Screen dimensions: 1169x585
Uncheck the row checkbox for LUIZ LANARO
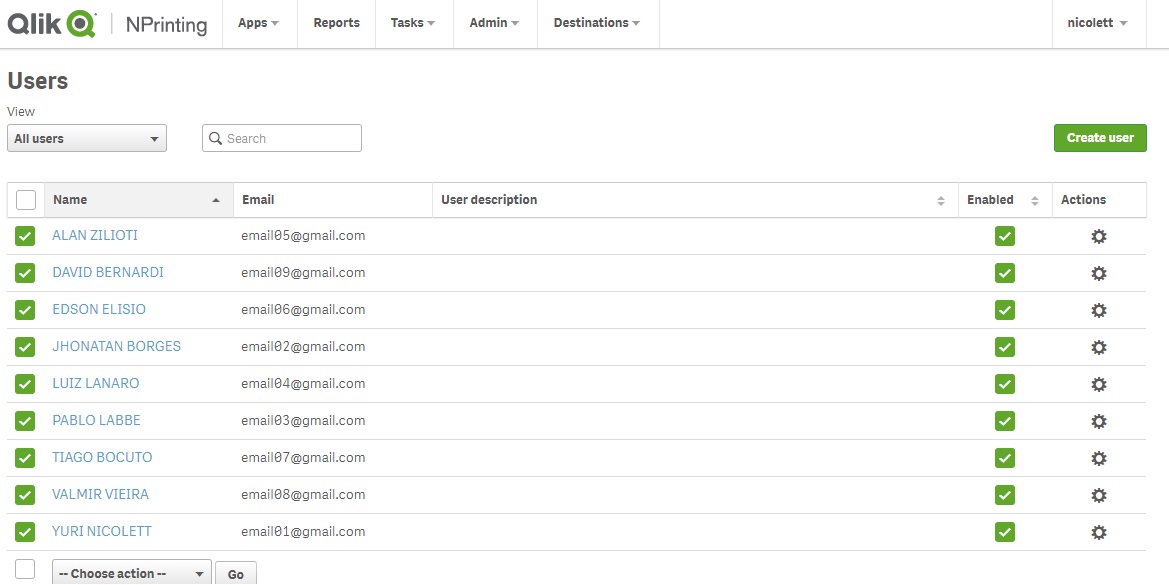pos(26,384)
